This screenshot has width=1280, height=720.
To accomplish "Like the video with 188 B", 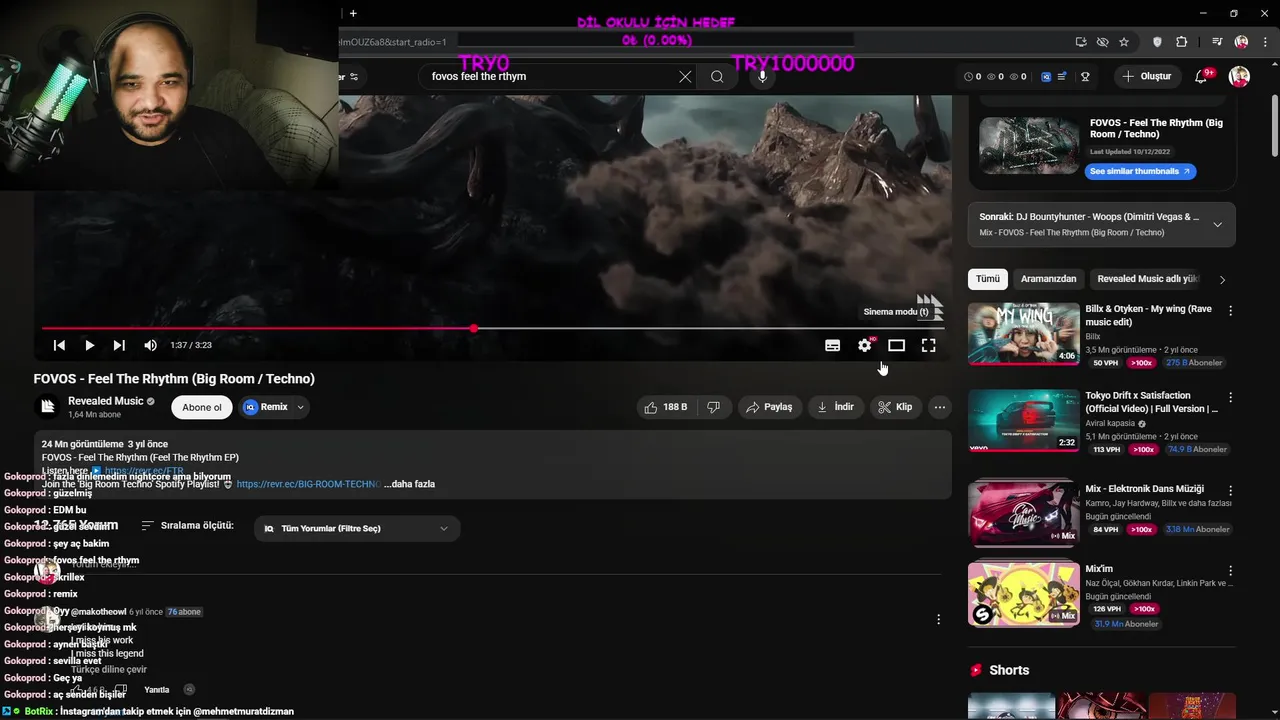I will click(666, 407).
